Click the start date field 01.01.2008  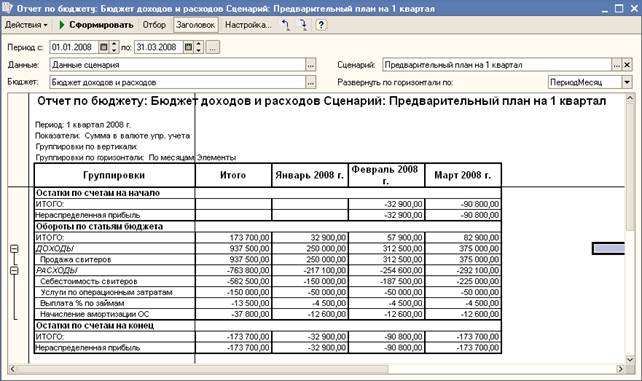75,47
